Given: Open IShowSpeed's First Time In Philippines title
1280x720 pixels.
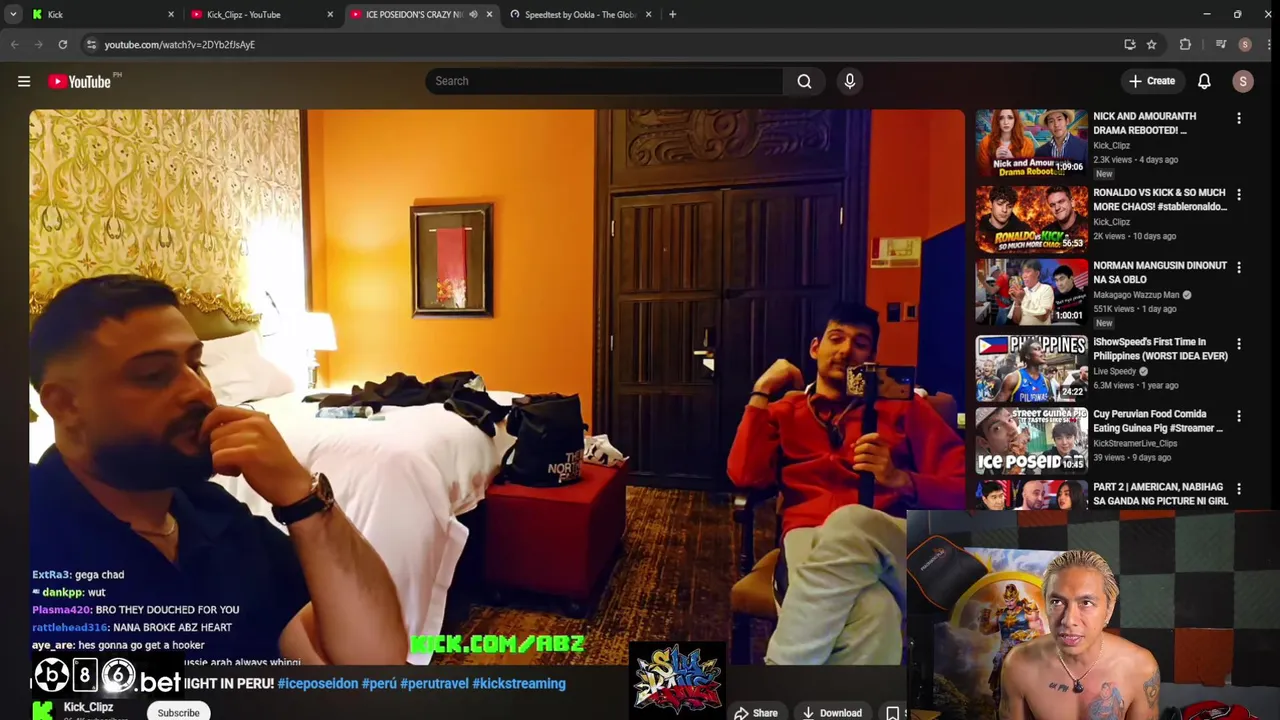Looking at the screenshot, I should [1160, 348].
